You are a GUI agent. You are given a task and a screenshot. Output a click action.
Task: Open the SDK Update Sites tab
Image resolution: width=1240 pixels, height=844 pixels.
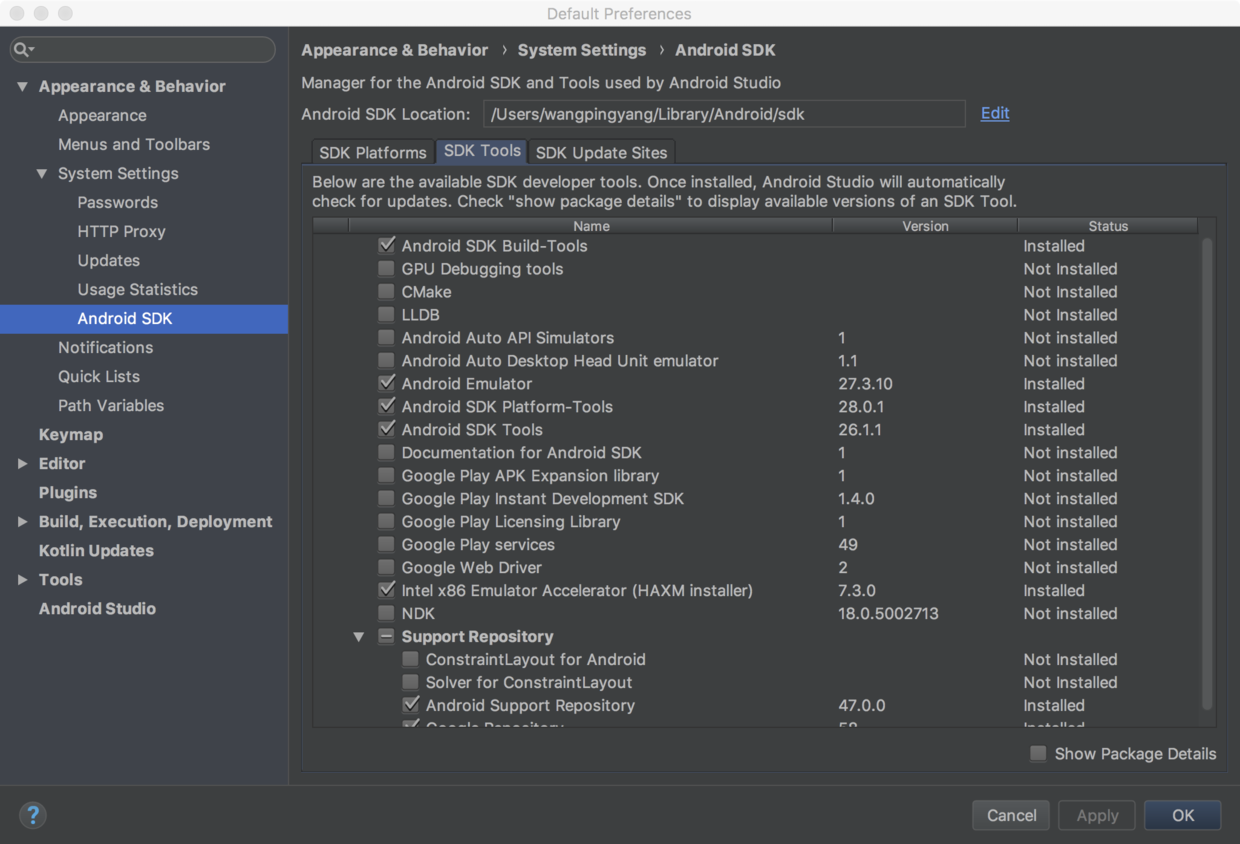pyautogui.click(x=601, y=152)
